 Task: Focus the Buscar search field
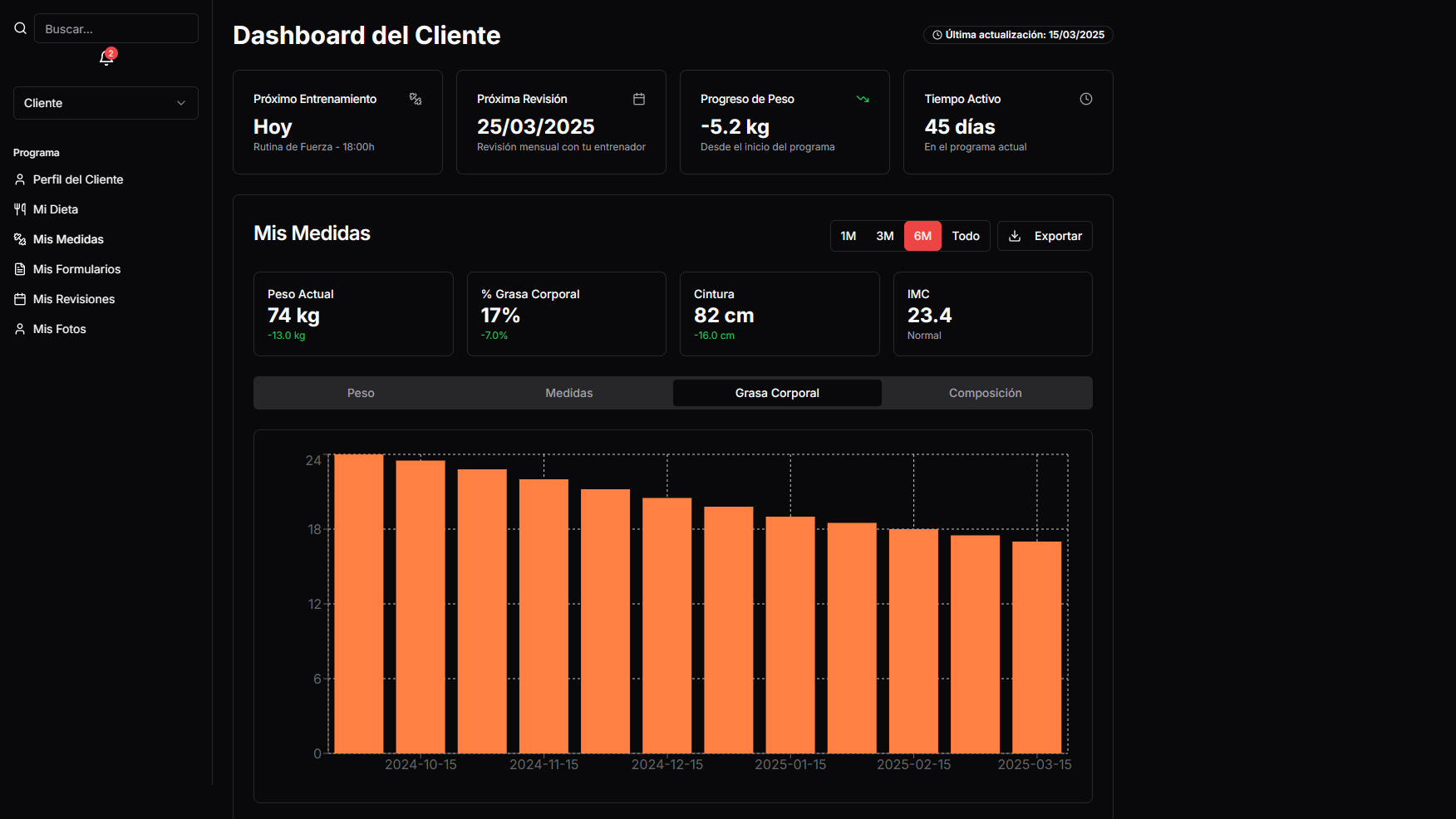pos(116,28)
